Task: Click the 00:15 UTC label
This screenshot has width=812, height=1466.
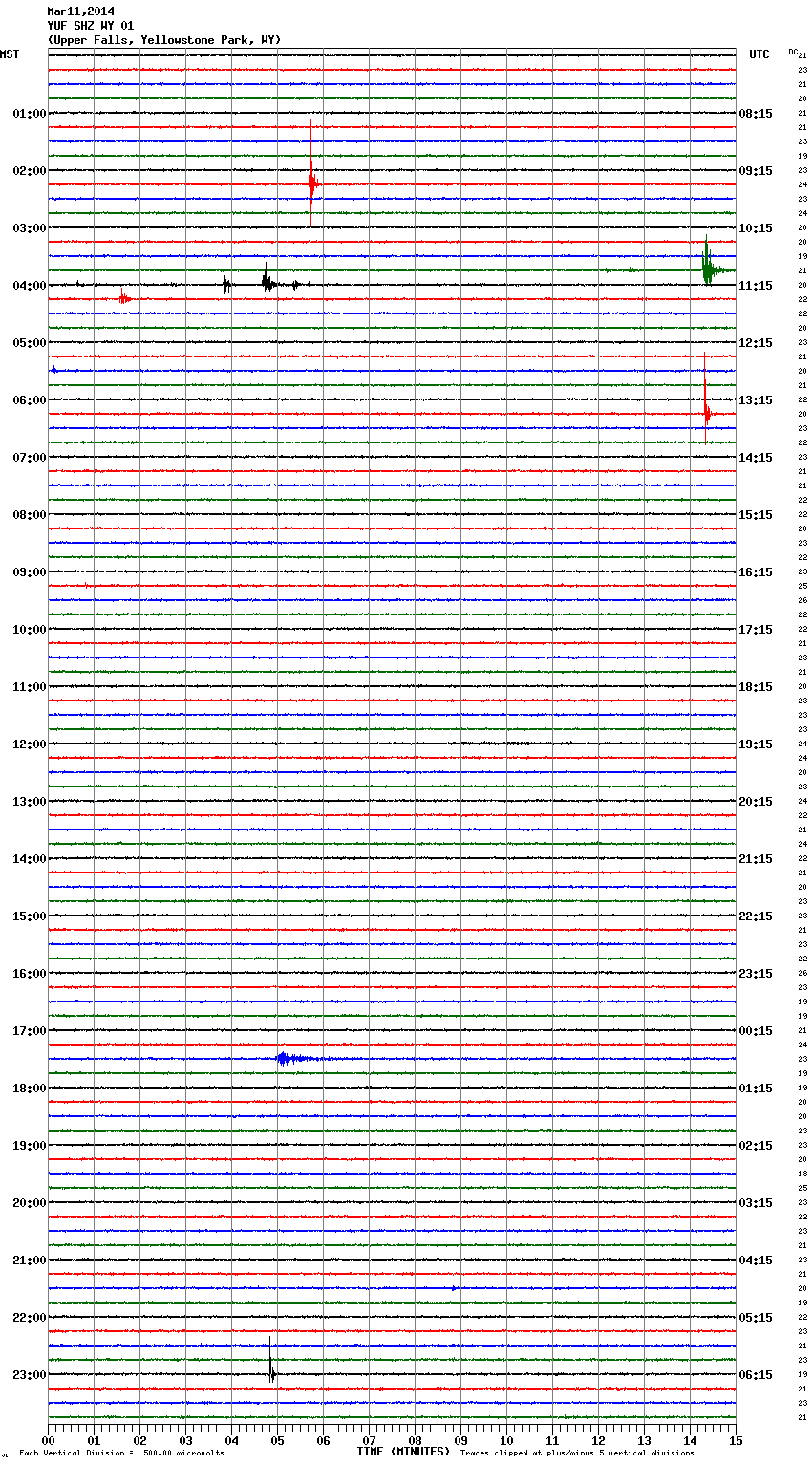Action: 756,1031
